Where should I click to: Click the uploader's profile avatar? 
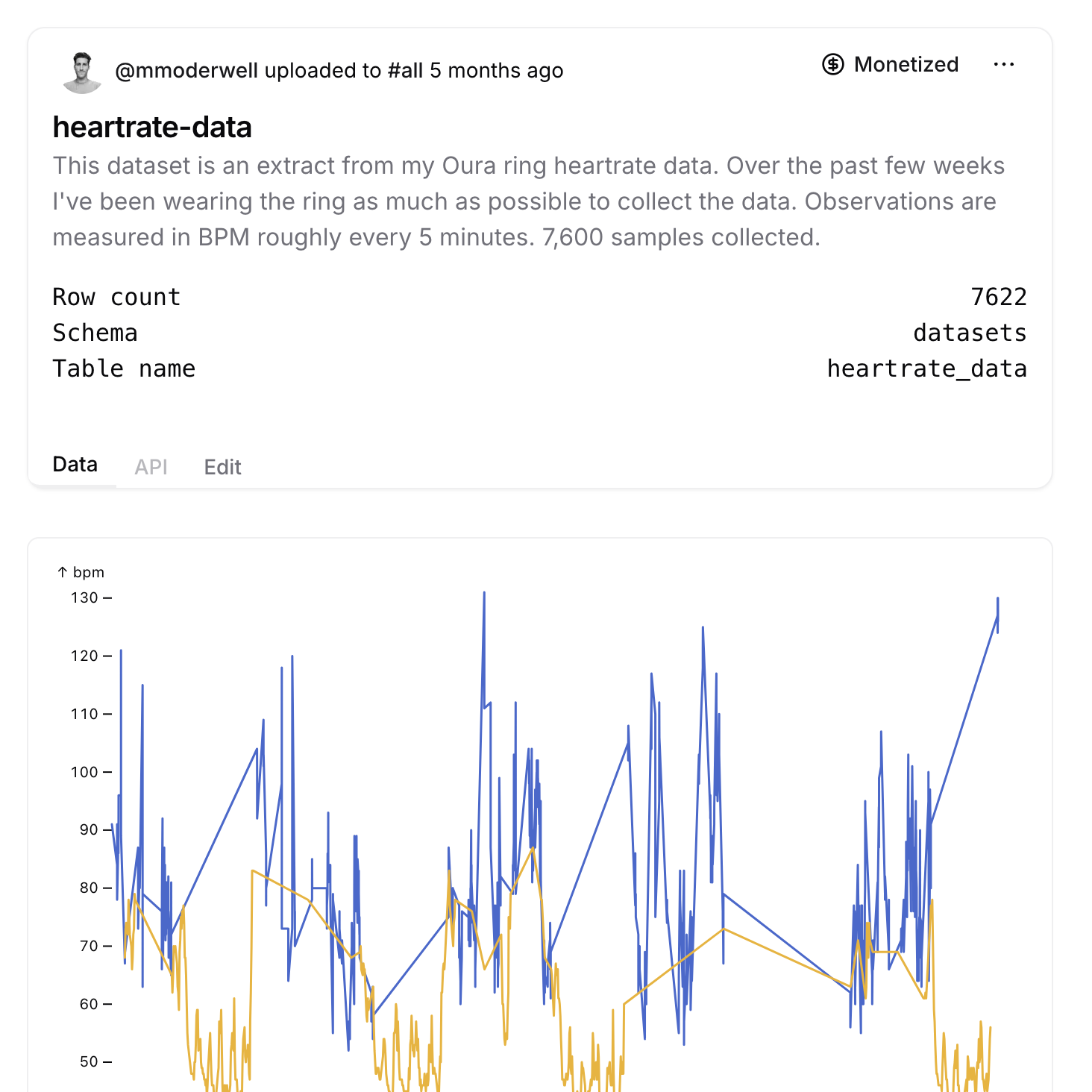[x=82, y=72]
